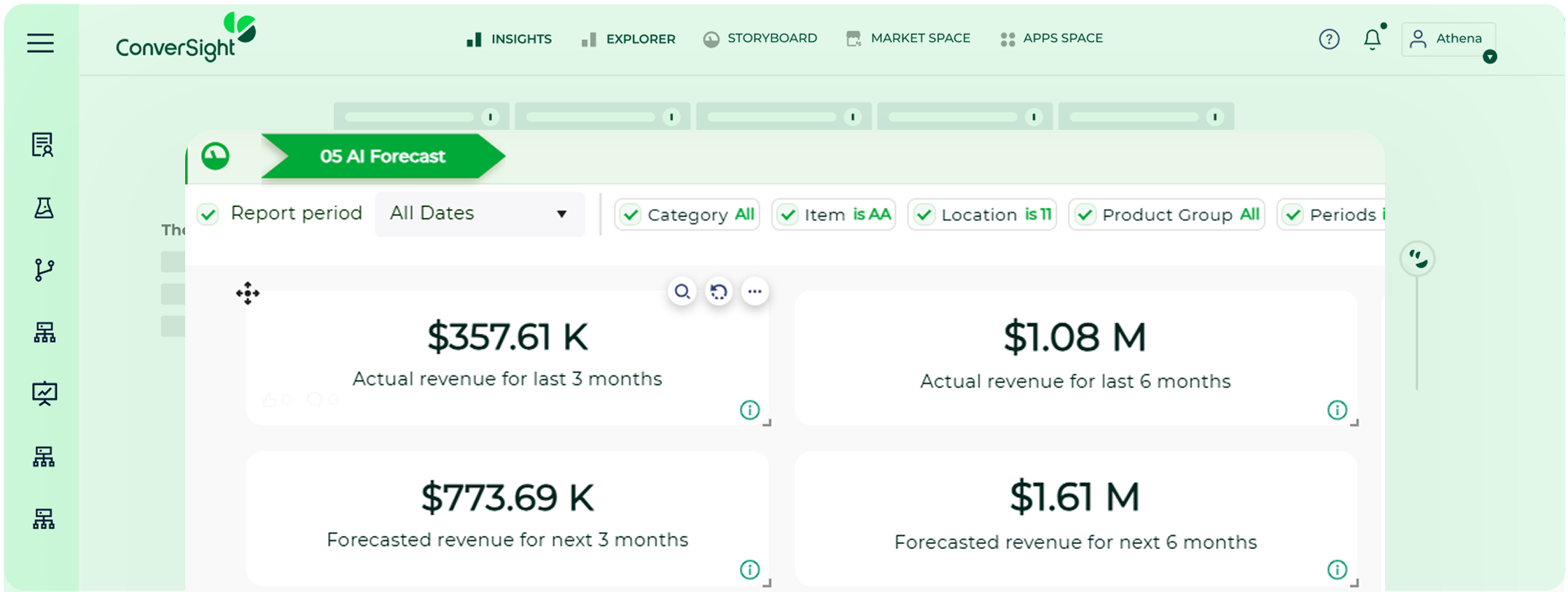This screenshot has width=1568, height=592.
Task: Open the three-dot menu on the 3 months card
Action: pos(755,292)
